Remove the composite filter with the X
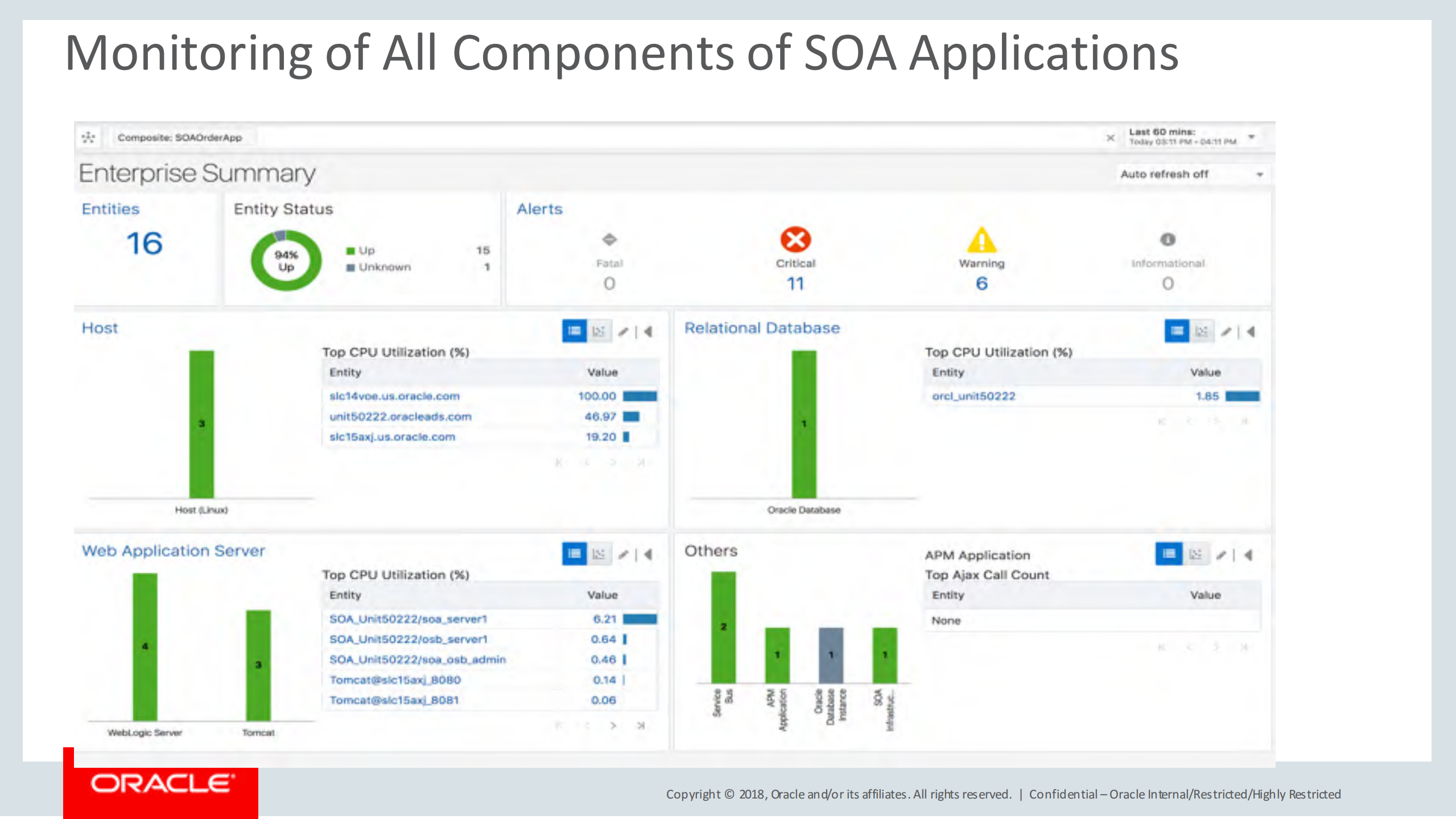Image resolution: width=1456 pixels, height=819 pixels. click(1110, 137)
